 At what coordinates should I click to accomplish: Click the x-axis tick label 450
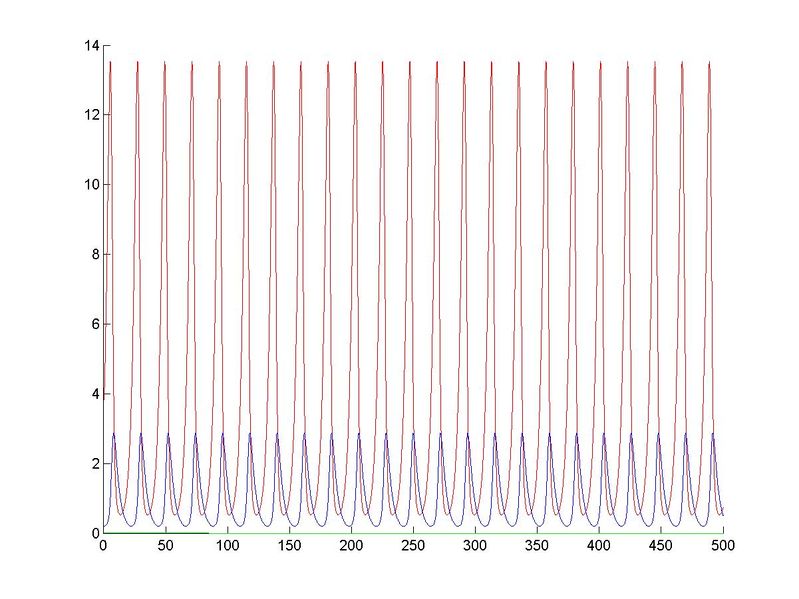[x=660, y=547]
